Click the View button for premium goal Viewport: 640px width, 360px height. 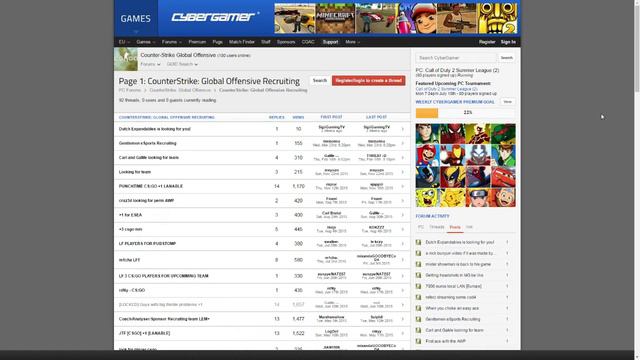(x=507, y=102)
